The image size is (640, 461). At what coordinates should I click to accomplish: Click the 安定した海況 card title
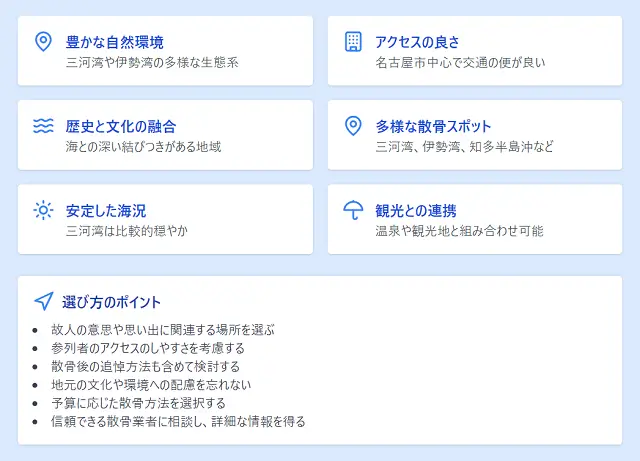(x=106, y=210)
